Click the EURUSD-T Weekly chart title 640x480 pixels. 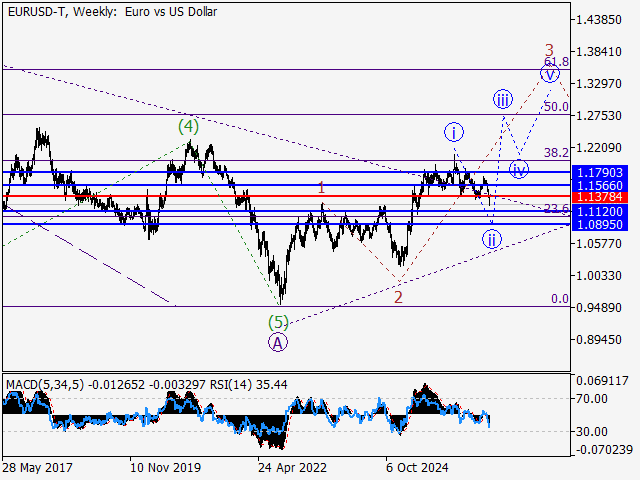point(112,12)
